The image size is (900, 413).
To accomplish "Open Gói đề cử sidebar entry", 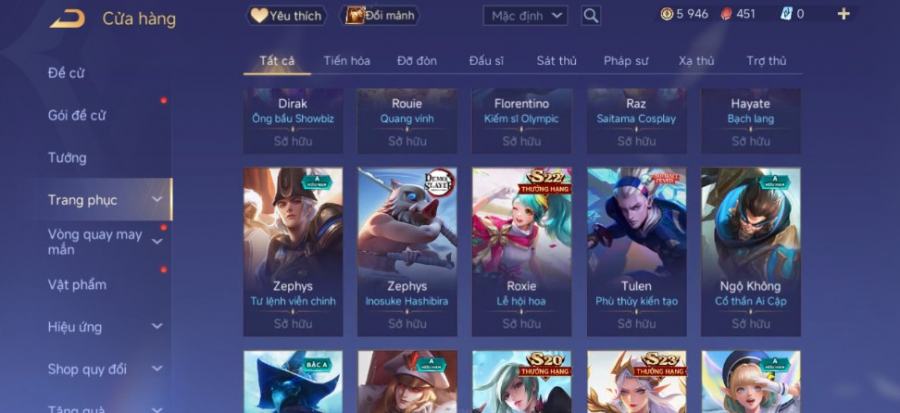I will point(76,115).
